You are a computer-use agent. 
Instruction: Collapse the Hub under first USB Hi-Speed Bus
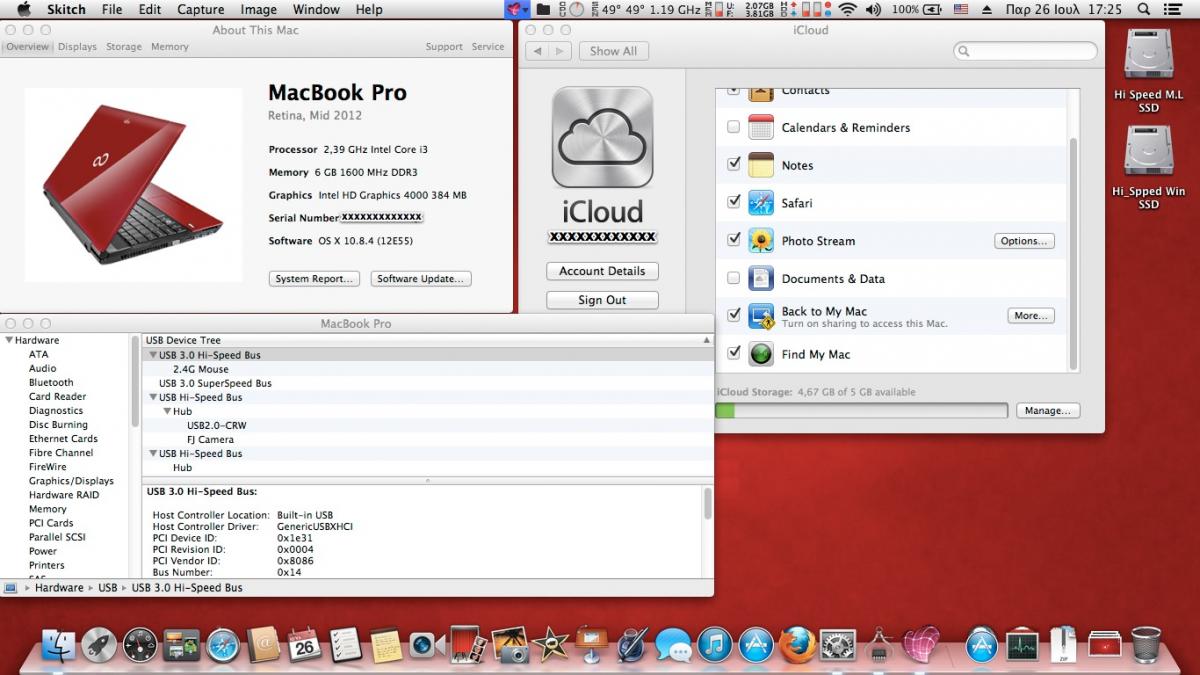(167, 411)
